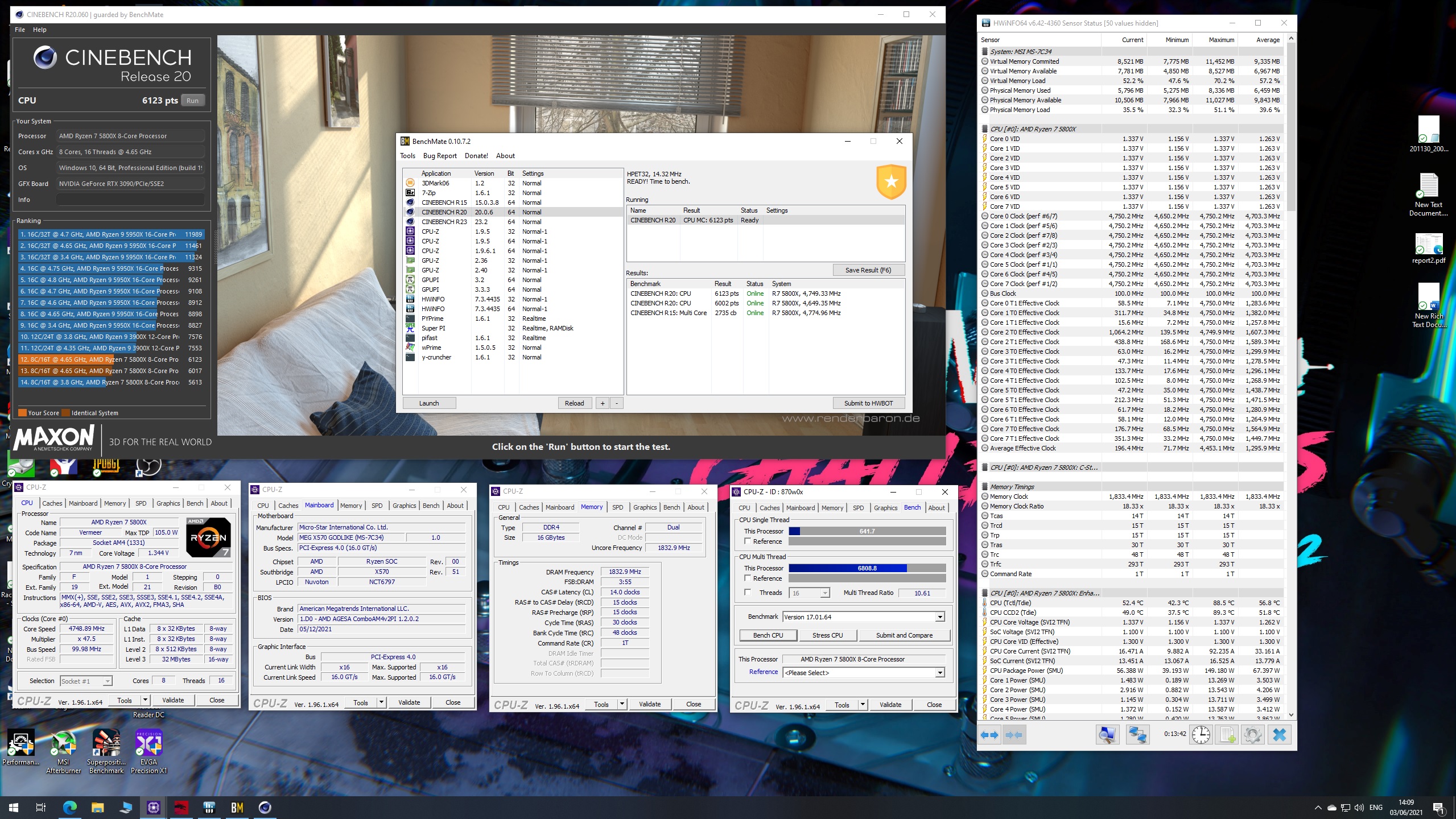Screen dimensions: 1456x819
Task: Open the Reference Please Select dropdown
Action: 940,673
